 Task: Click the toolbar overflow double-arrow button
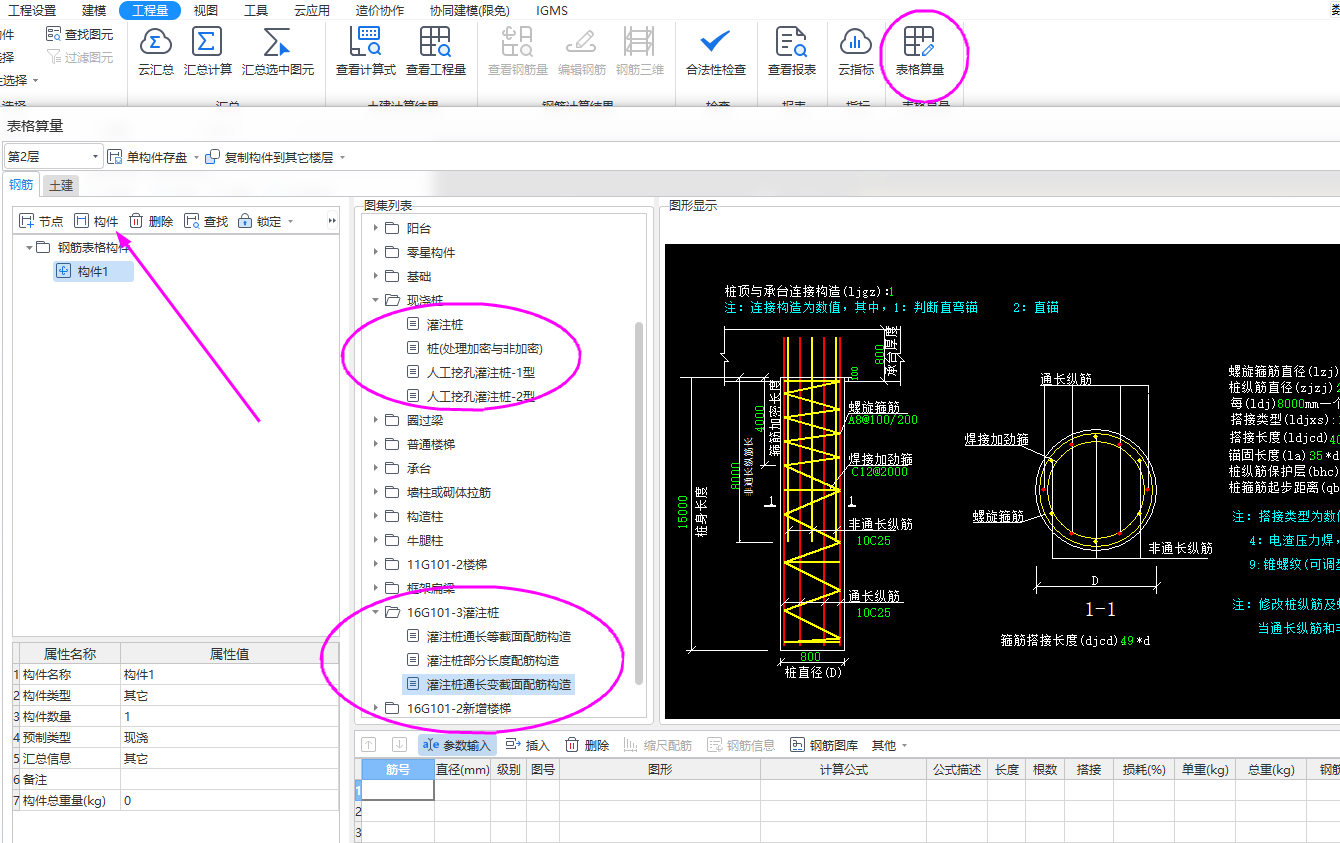click(x=333, y=221)
